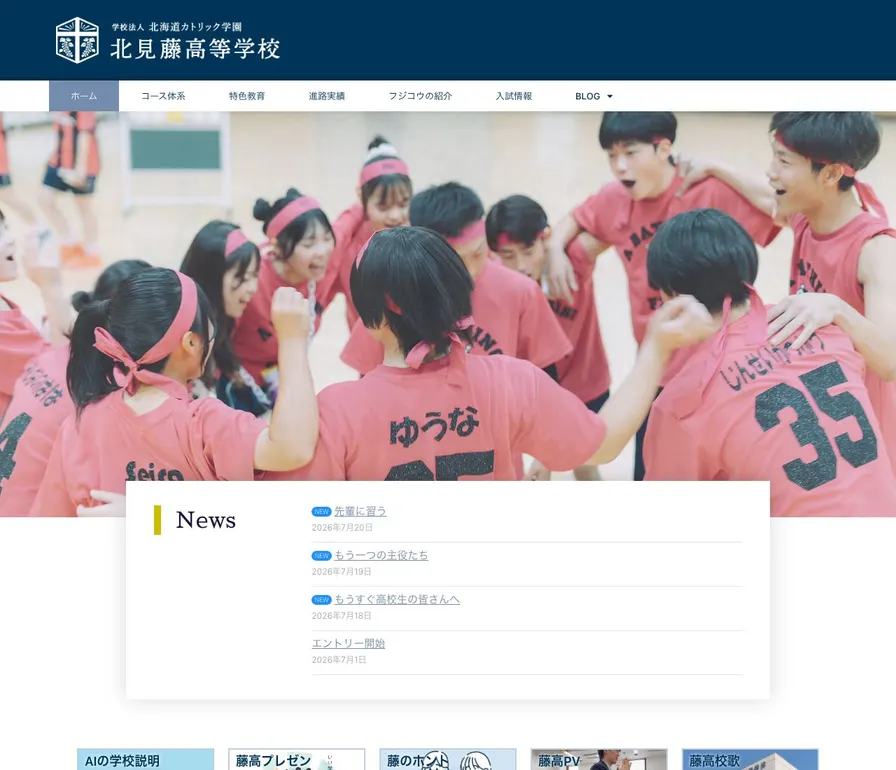Open the 藤のホント banner
Screen dimensions: 896x770
tap(448, 760)
